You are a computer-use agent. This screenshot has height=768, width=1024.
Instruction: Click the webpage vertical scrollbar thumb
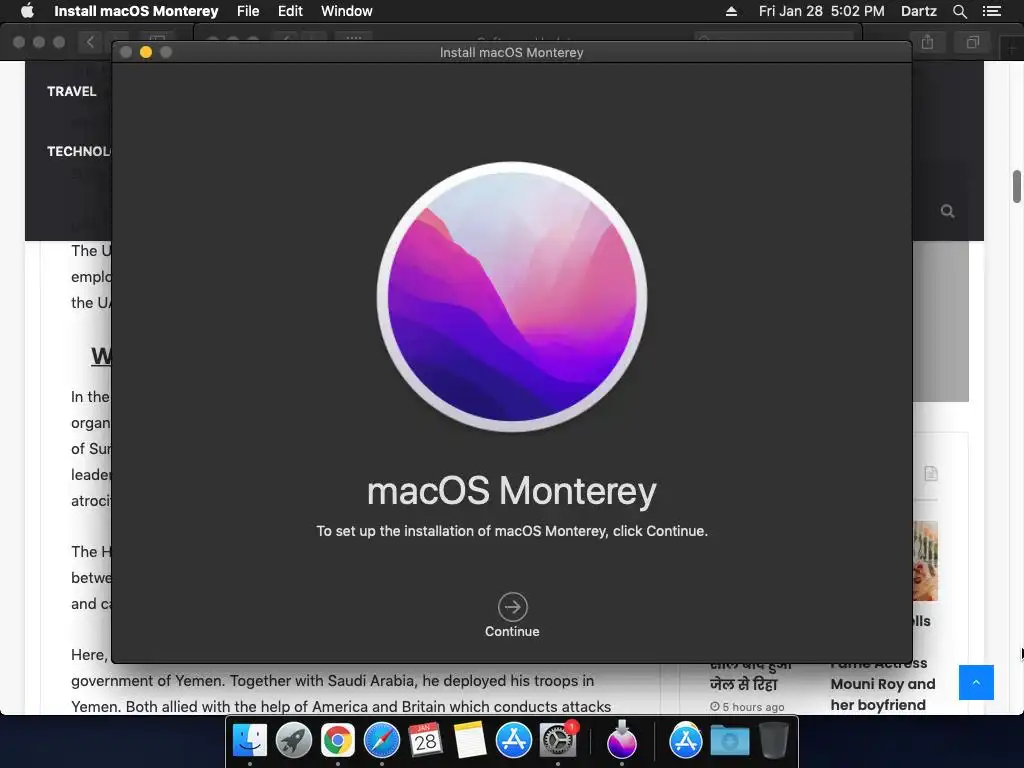tap(1017, 187)
